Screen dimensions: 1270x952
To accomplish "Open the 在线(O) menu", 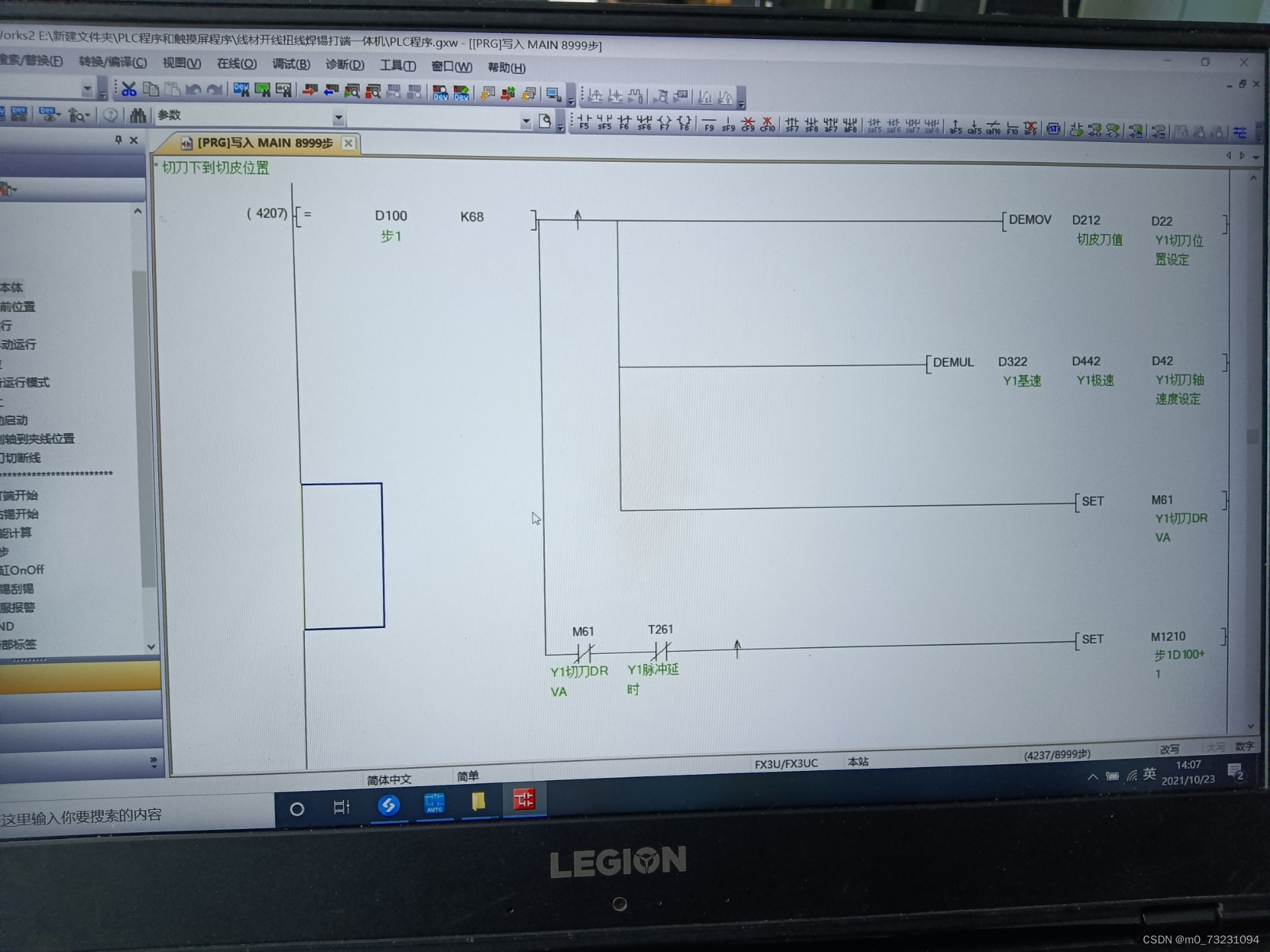I will coord(236,63).
